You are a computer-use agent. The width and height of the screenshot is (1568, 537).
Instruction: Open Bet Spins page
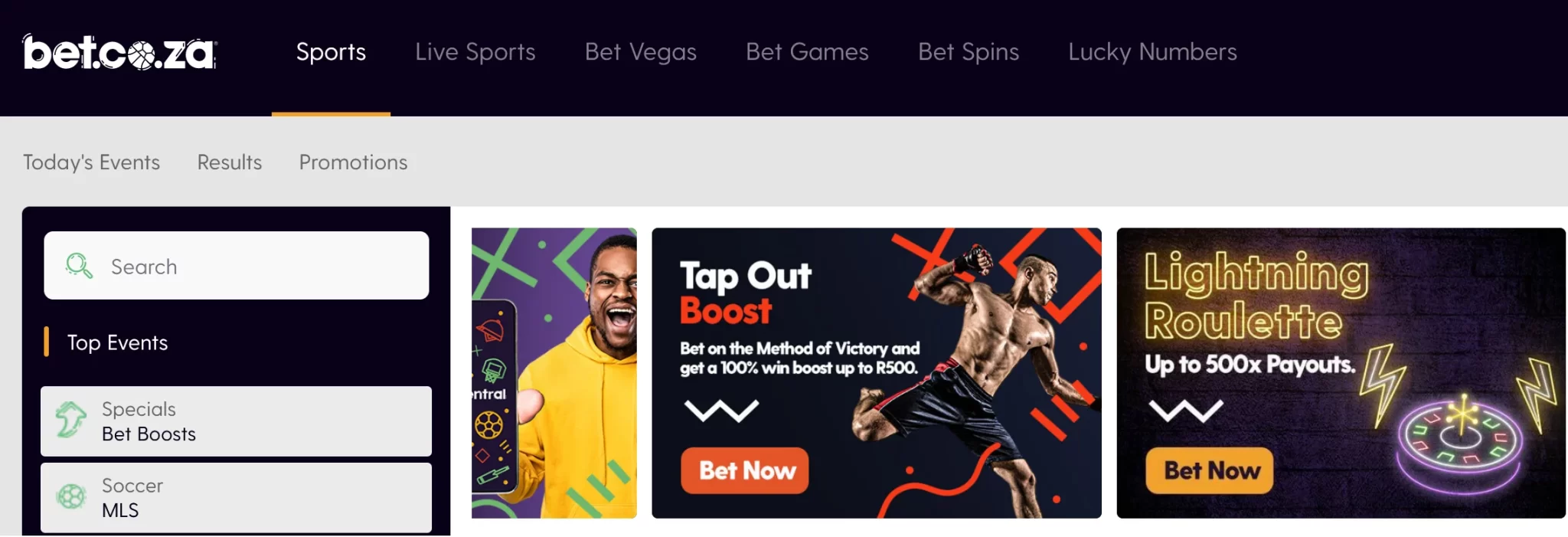969,52
